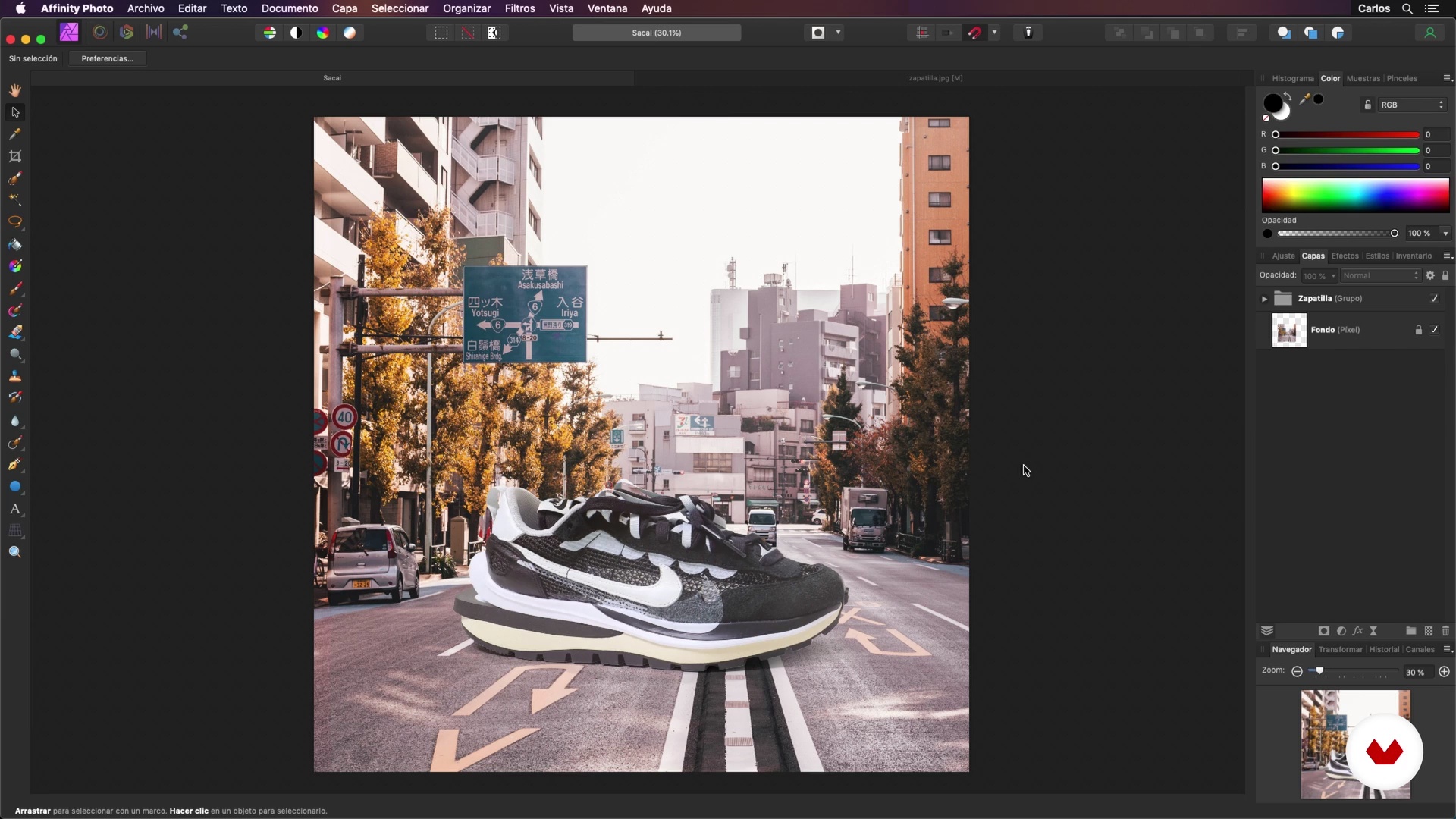Create new group folder icon in Layers panel
Screen dimensions: 1456x819
[x=1411, y=631]
